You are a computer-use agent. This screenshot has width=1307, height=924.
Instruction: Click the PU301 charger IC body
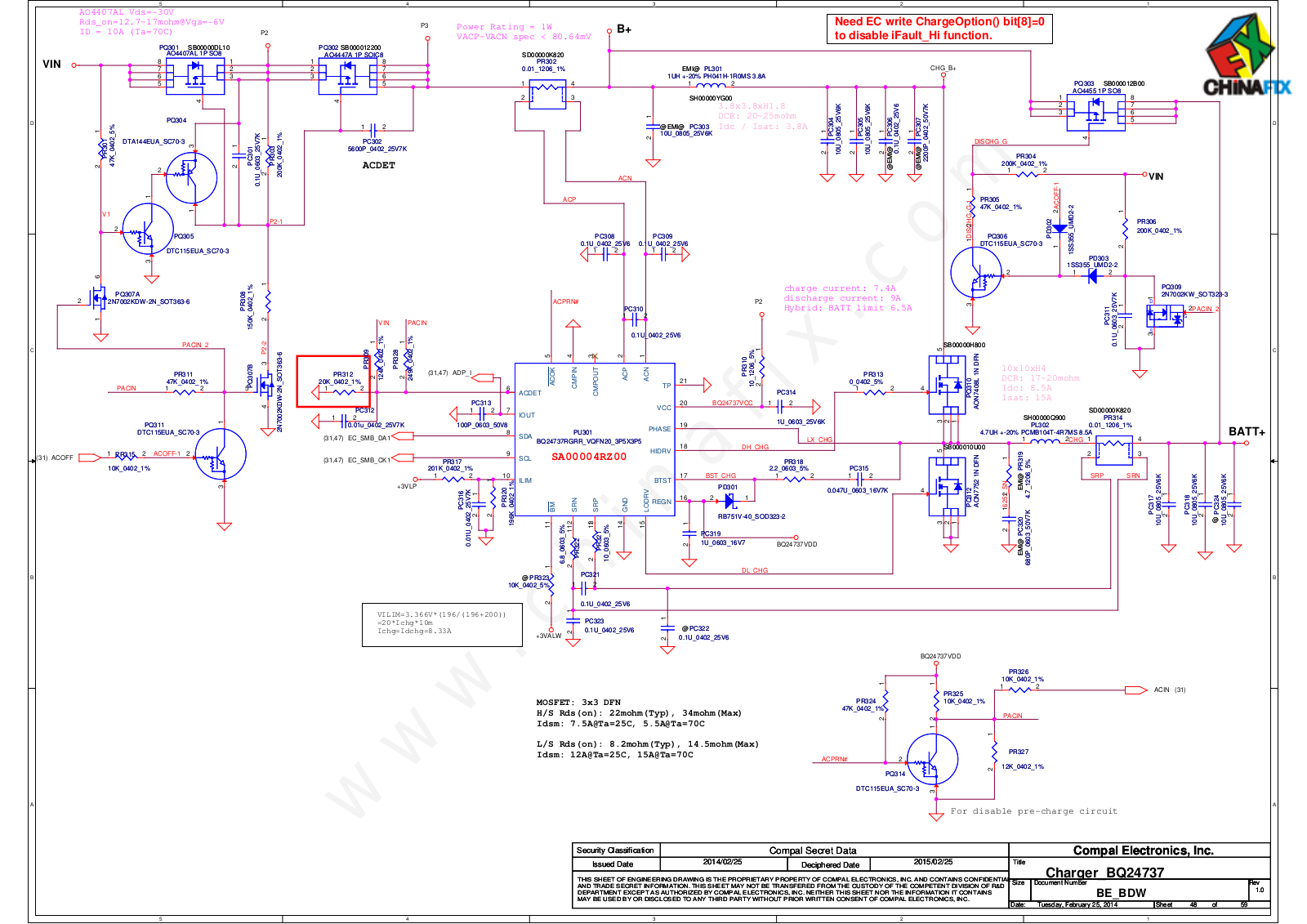point(595,440)
